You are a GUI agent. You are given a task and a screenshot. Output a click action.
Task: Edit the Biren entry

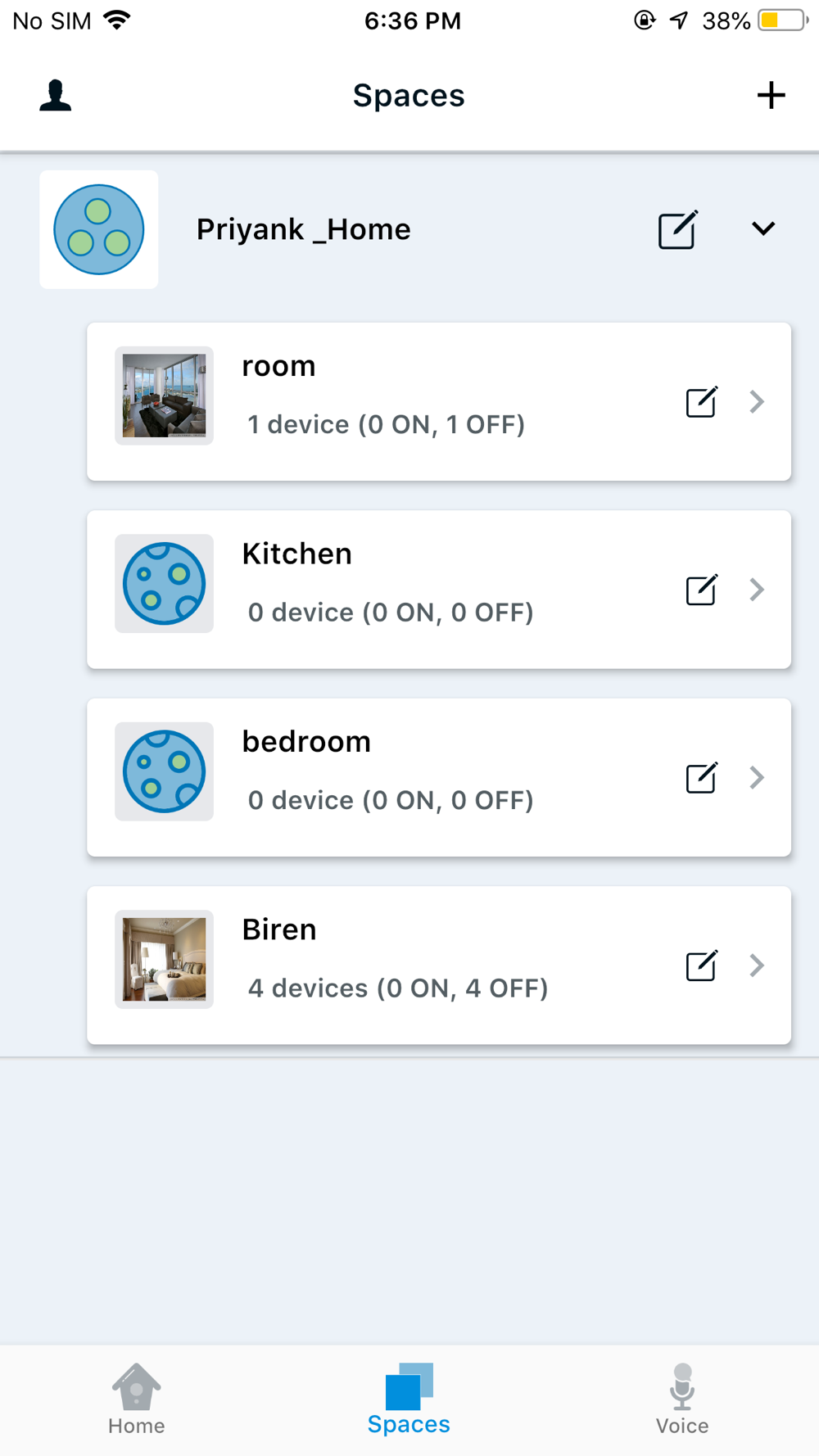pyautogui.click(x=702, y=965)
